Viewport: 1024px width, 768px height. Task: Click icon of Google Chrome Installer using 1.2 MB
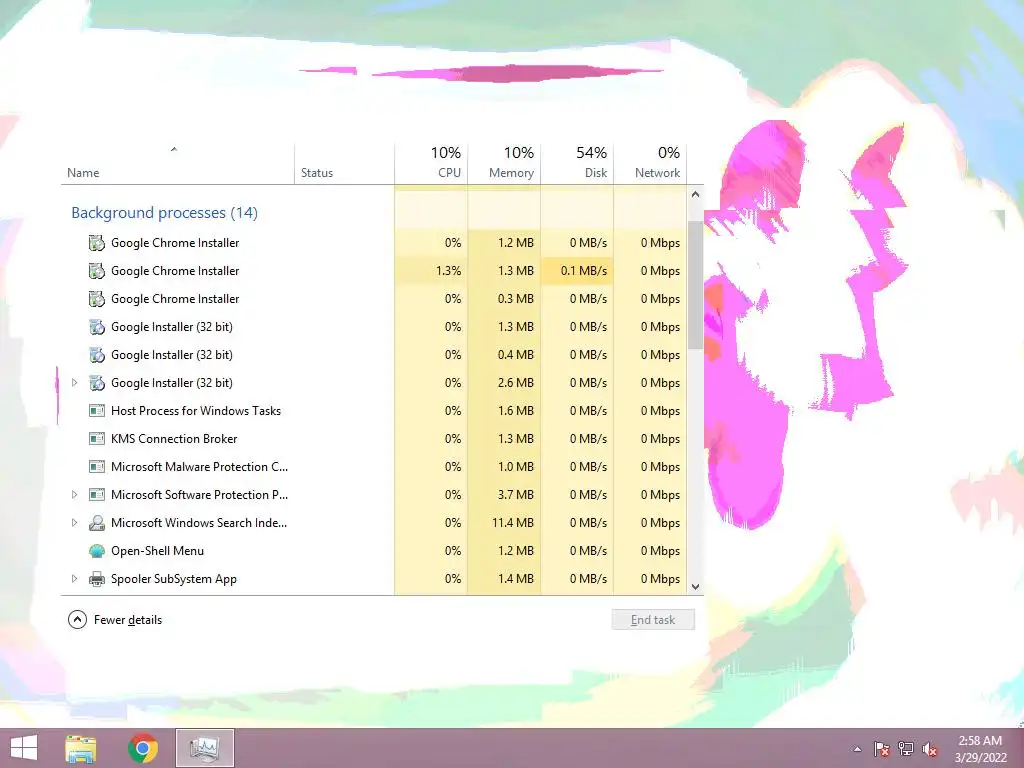point(97,243)
